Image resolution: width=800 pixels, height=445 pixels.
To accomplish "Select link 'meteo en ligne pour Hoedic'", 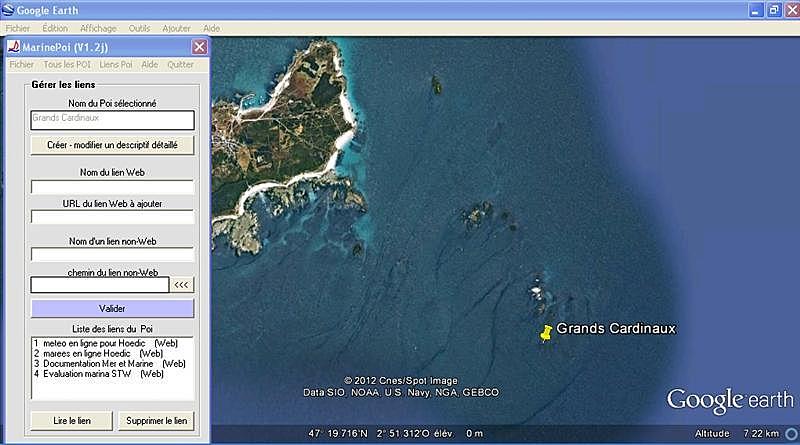I will point(106,343).
